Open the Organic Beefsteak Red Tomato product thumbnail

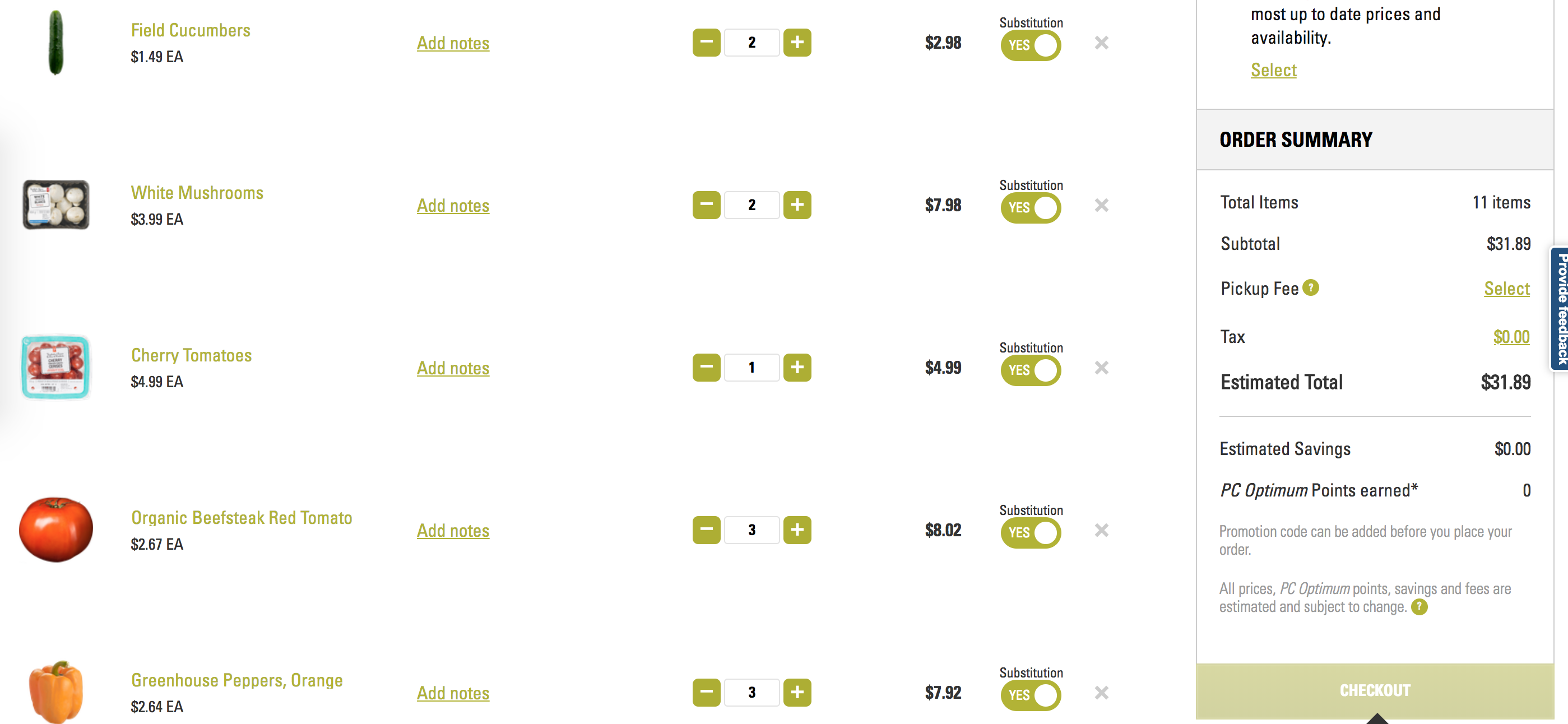(56, 529)
